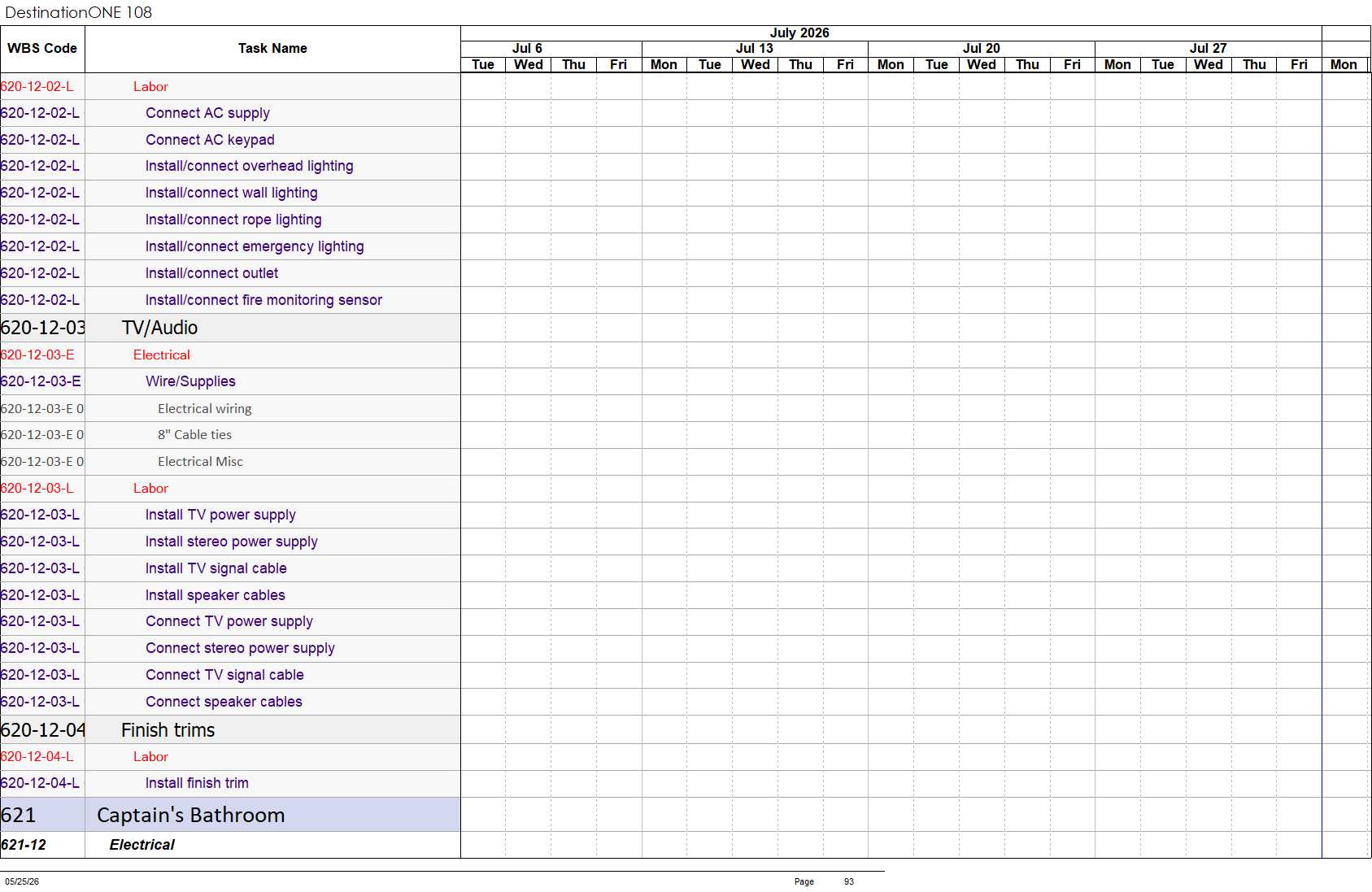The image size is (1372, 892).
Task: Select the Jul 20 week header
Action: [x=981, y=49]
